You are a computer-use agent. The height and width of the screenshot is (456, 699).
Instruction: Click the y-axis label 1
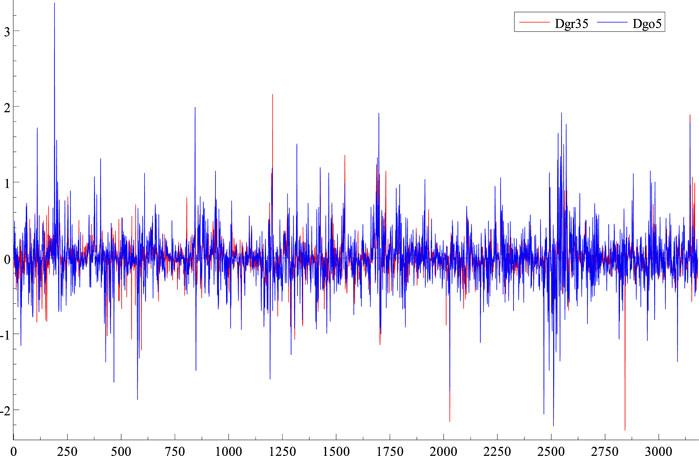(x=6, y=184)
